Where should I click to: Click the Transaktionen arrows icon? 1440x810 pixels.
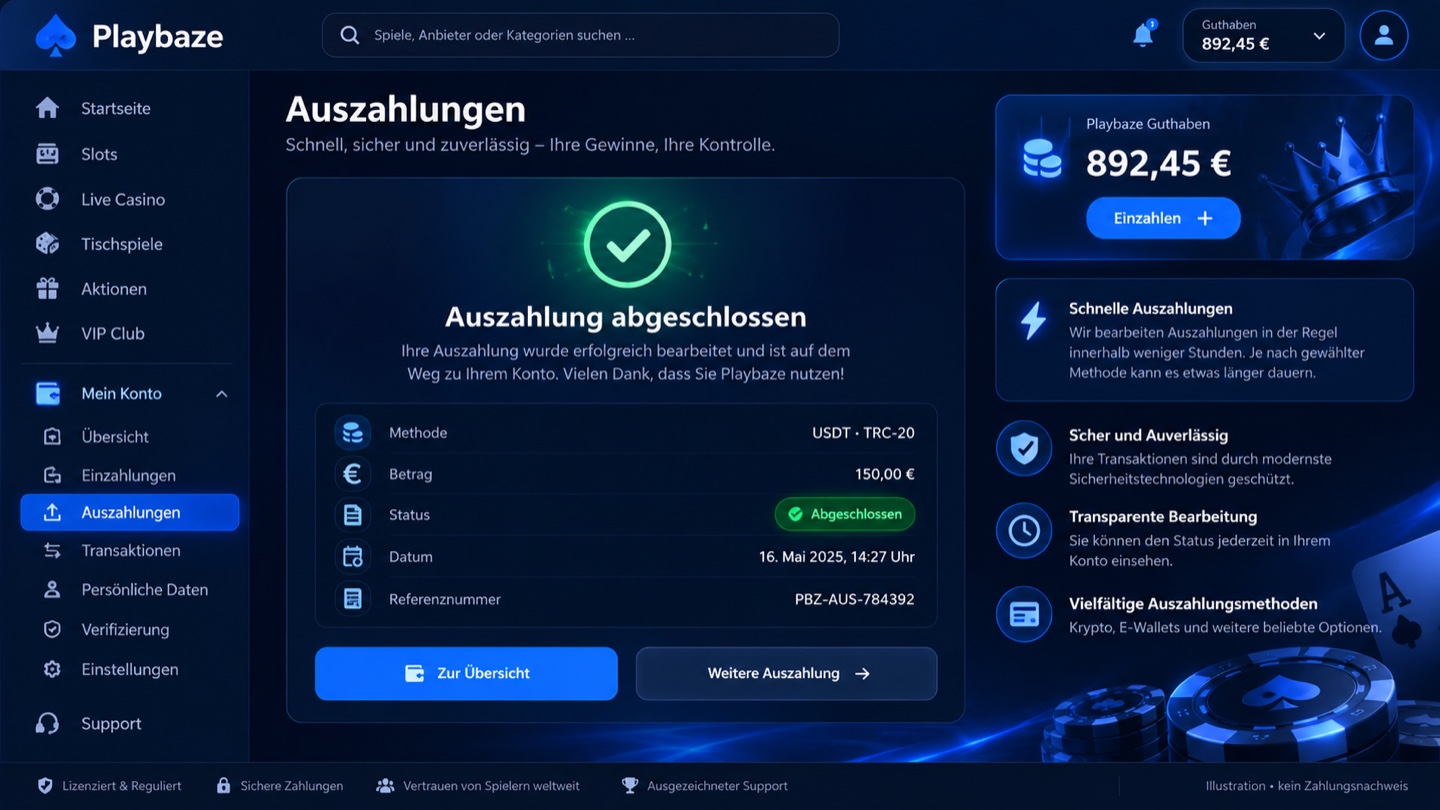52,550
